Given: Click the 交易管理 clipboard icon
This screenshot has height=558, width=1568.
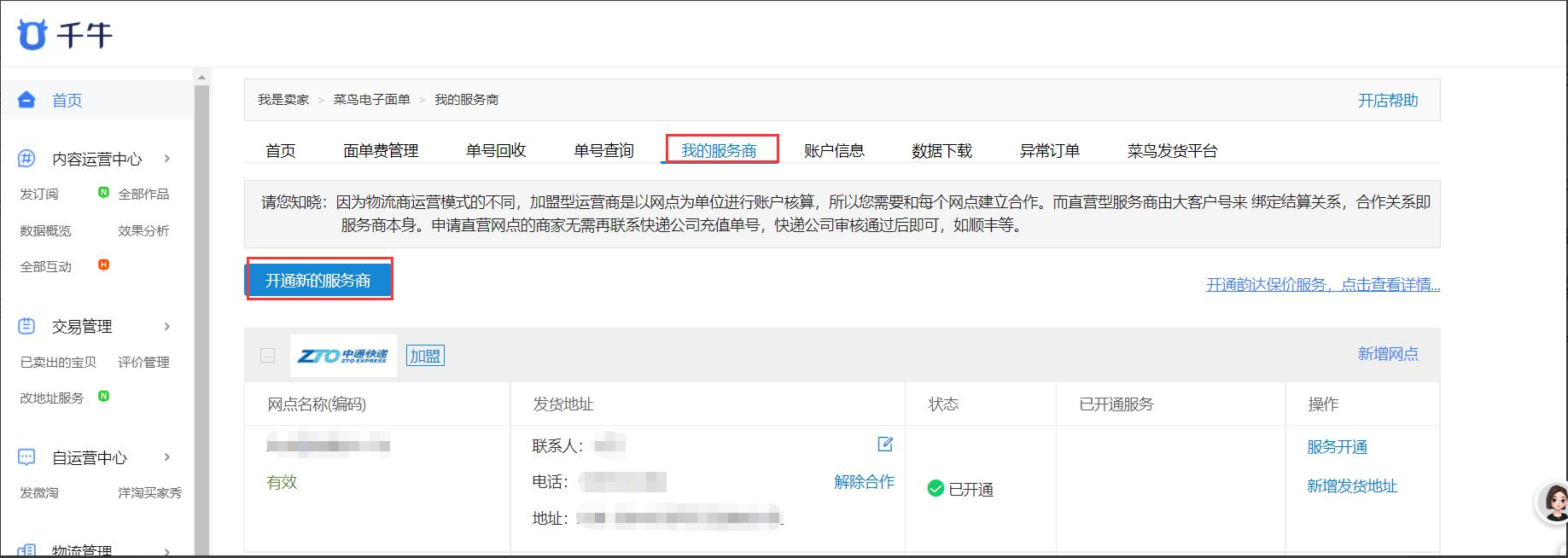Looking at the screenshot, I should pyautogui.click(x=26, y=326).
